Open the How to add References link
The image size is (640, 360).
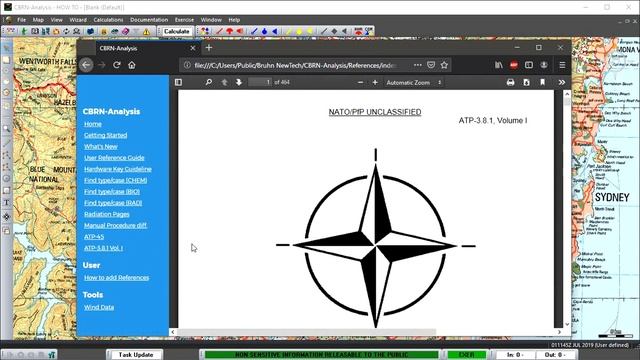[x=116, y=278]
